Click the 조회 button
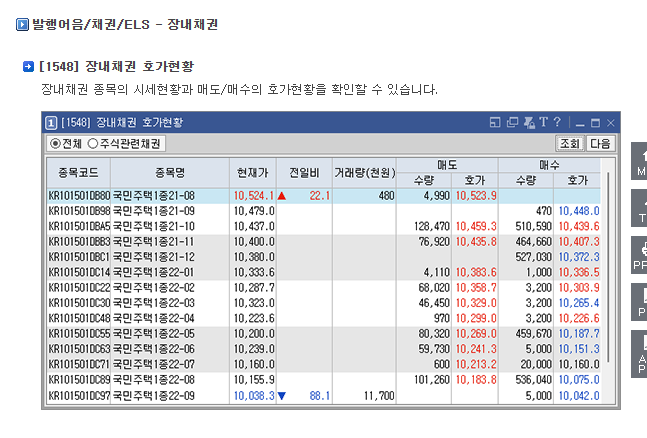 coord(570,144)
